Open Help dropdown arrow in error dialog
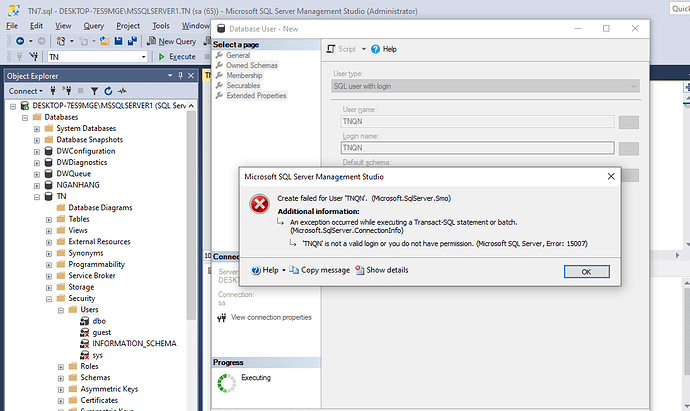 (284, 270)
